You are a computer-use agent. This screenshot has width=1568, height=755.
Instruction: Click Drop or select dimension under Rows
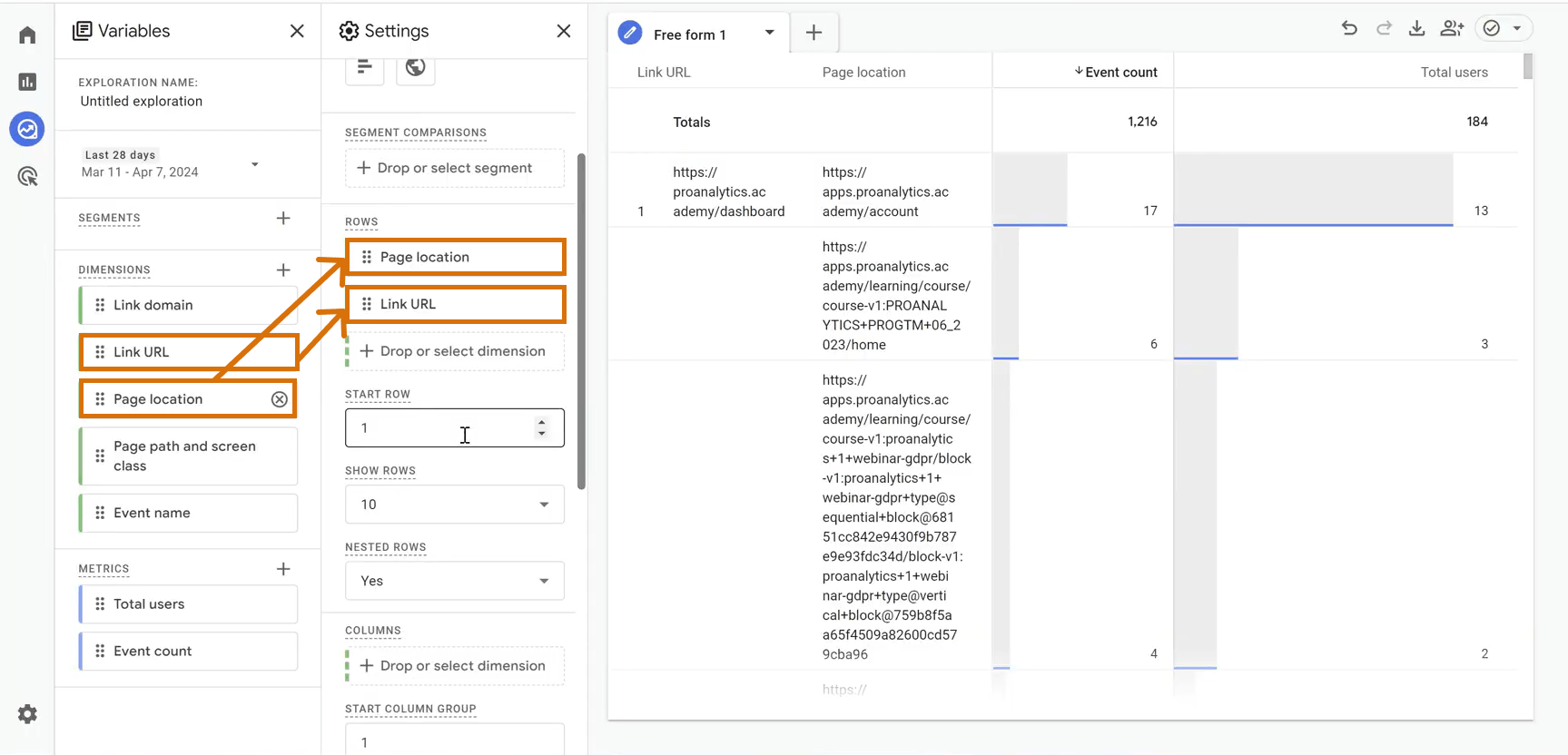455,351
